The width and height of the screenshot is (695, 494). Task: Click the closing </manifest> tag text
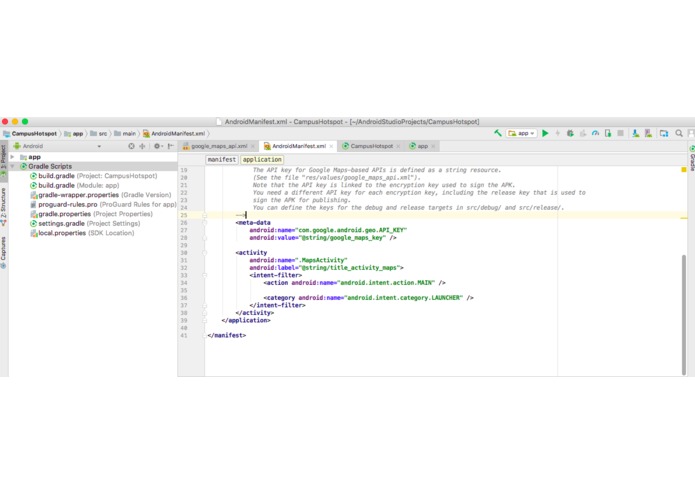click(x=226, y=335)
